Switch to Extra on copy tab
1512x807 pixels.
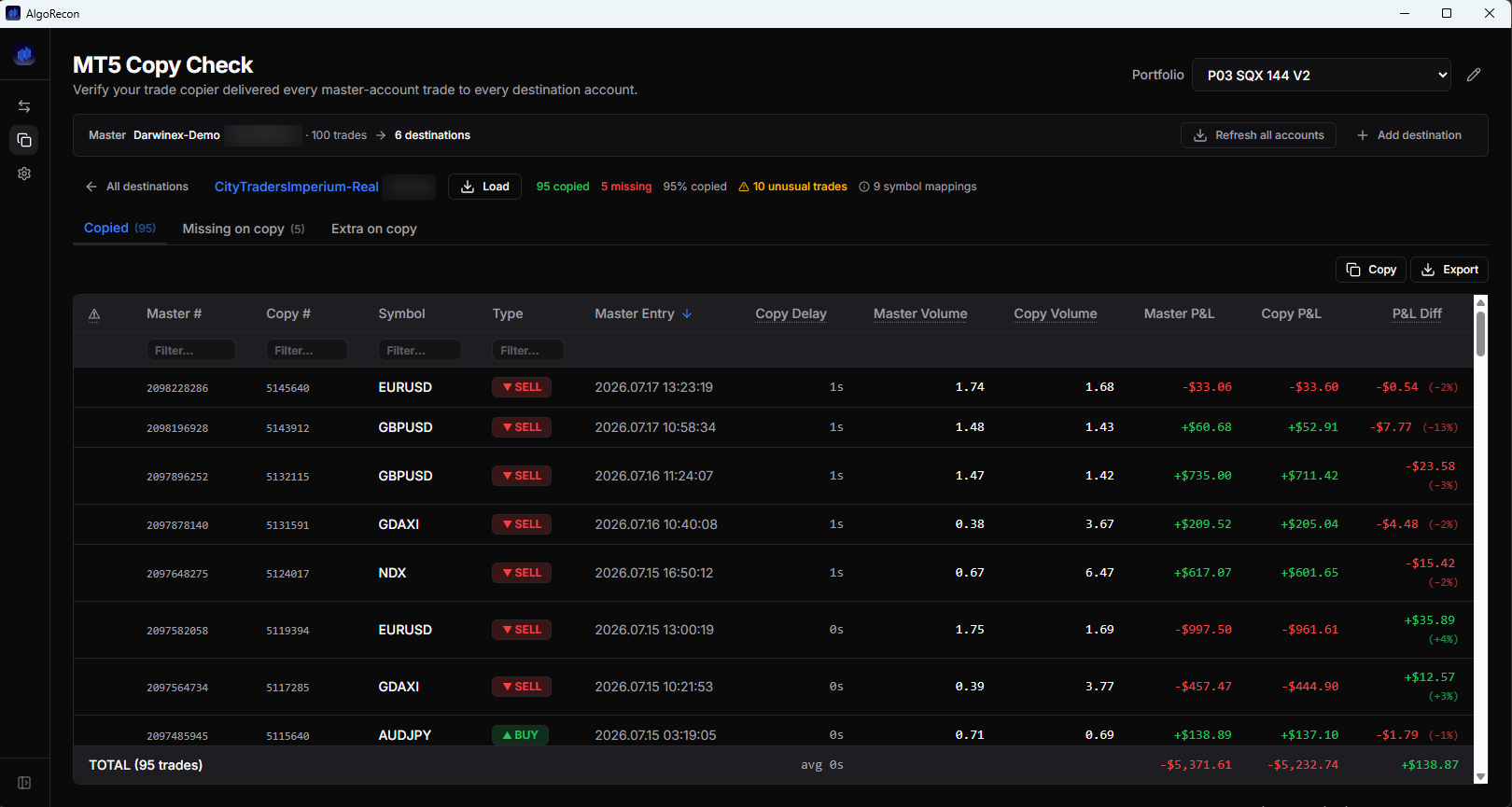click(374, 229)
